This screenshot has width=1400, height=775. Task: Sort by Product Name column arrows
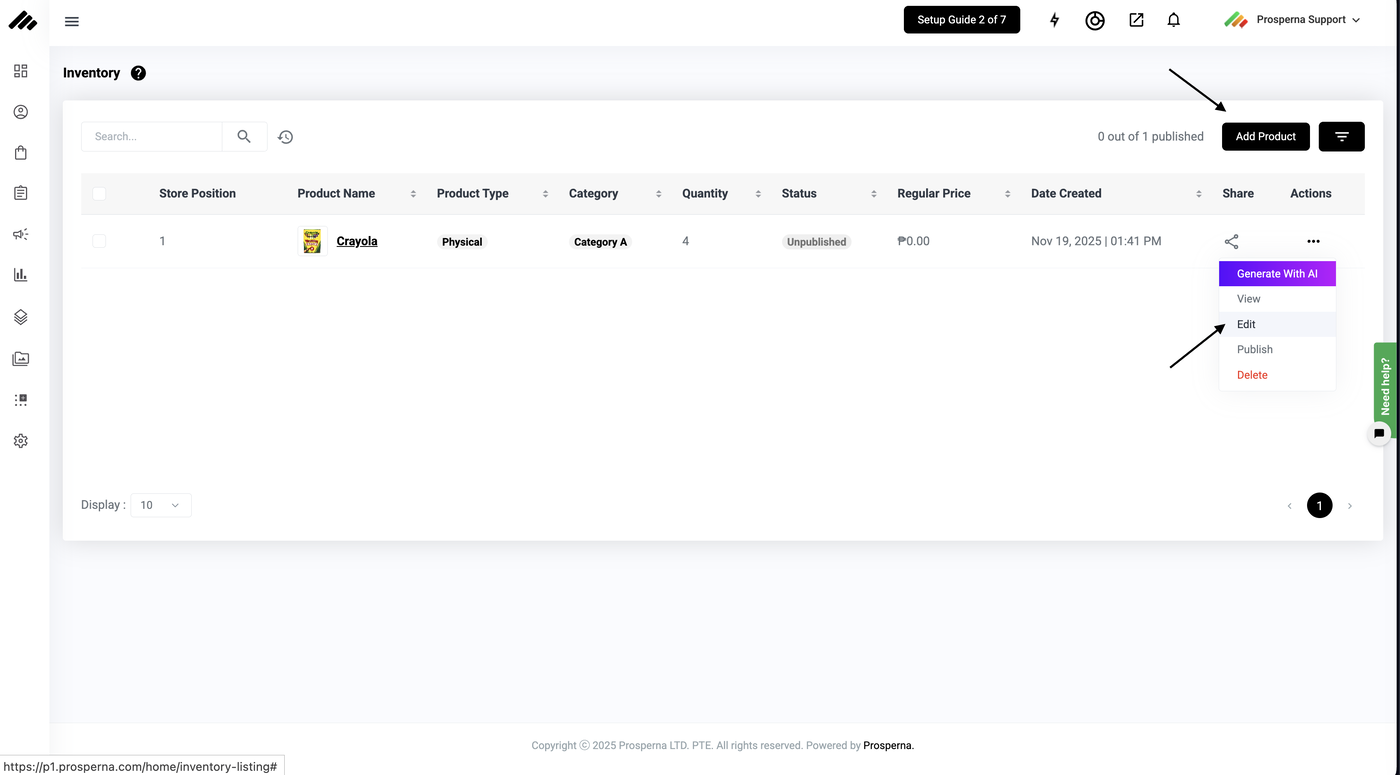(413, 194)
